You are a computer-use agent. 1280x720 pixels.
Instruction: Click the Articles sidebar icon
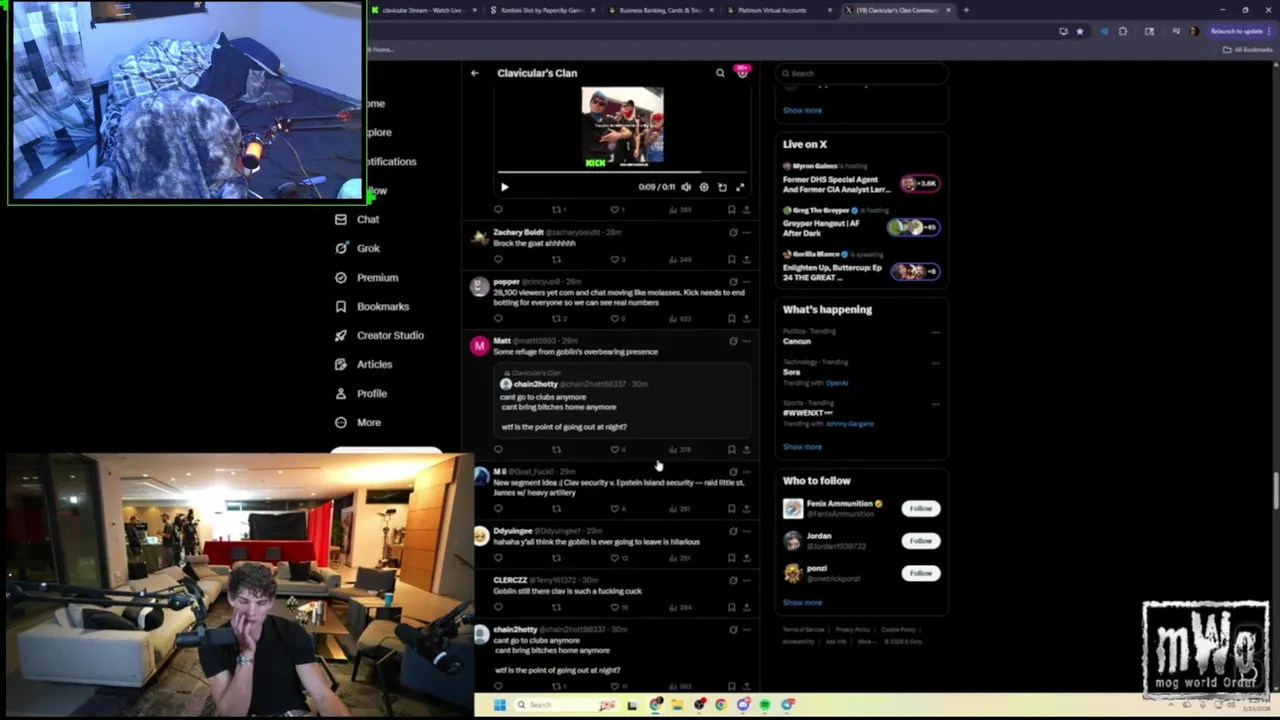[341, 364]
